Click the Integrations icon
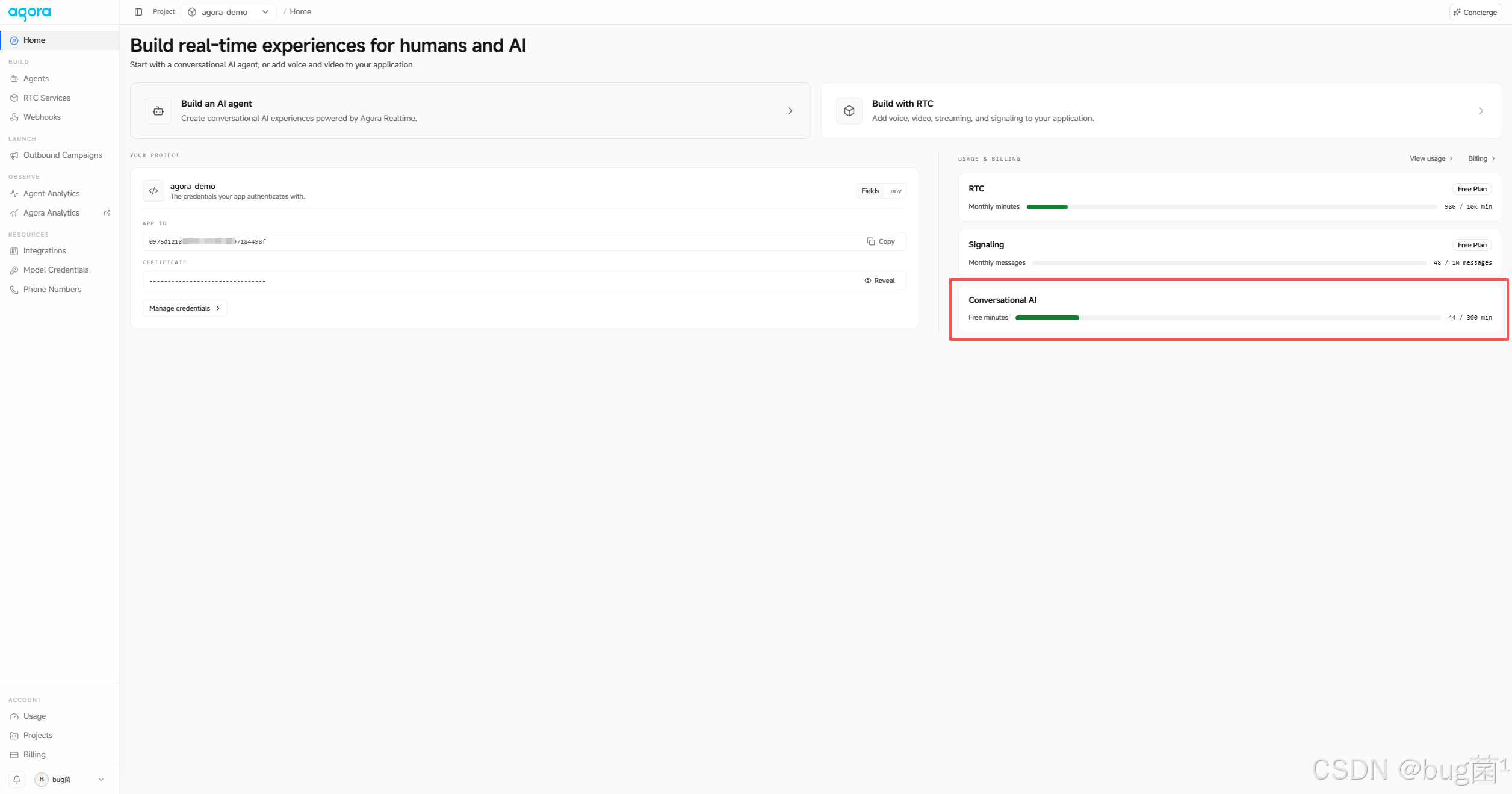The height and width of the screenshot is (794, 1512). [14, 251]
